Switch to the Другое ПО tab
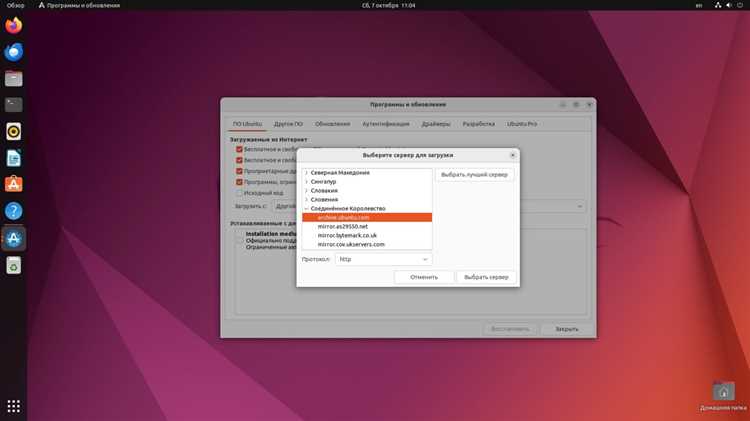The height and width of the screenshot is (421, 750). point(288,124)
